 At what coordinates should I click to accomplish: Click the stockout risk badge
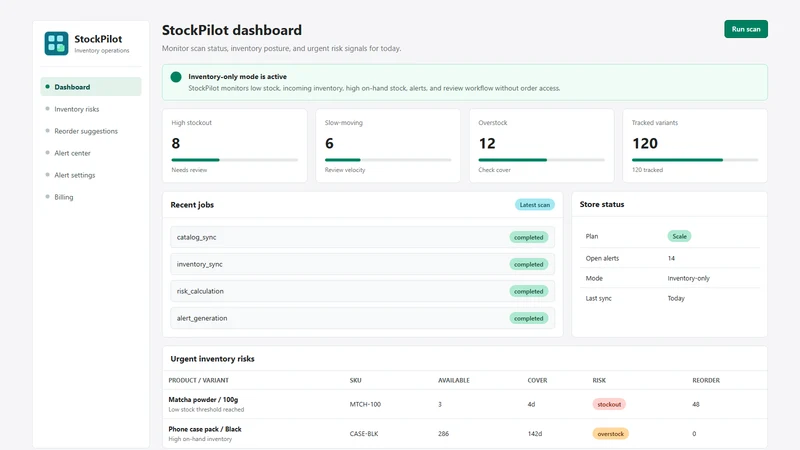609,404
